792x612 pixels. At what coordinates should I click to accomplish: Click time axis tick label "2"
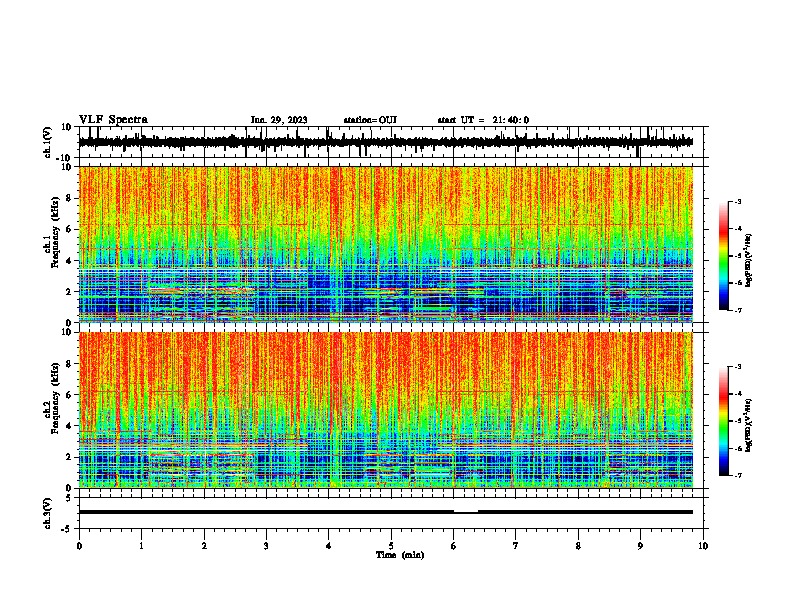pyautogui.click(x=204, y=546)
